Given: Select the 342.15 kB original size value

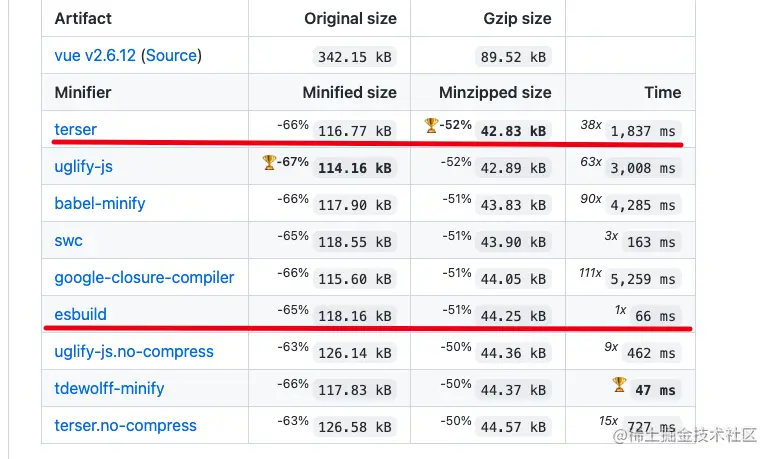Looking at the screenshot, I should pos(354,57).
